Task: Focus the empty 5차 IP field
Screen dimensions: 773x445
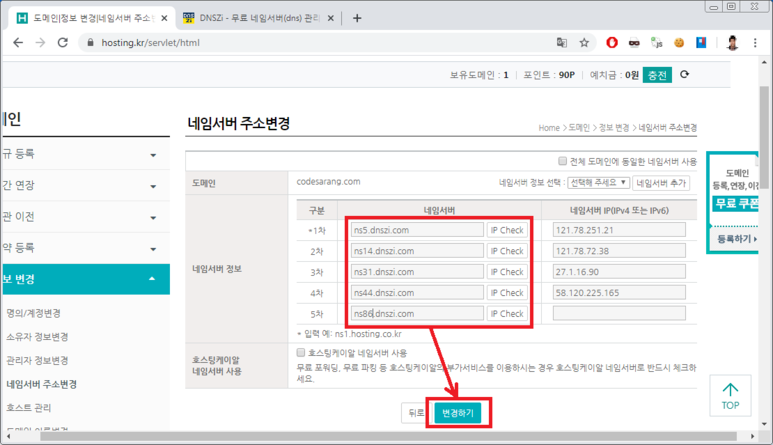Action: (619, 313)
